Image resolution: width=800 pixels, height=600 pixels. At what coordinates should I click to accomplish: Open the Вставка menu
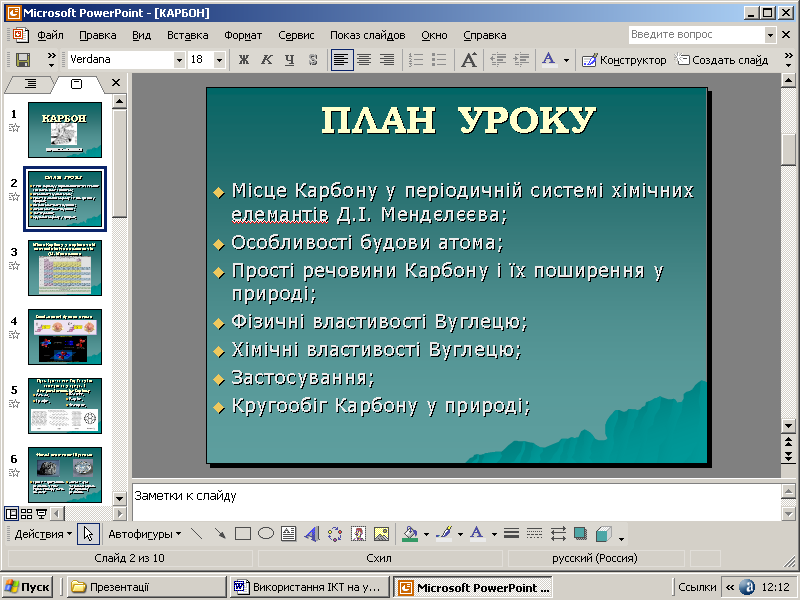point(188,35)
